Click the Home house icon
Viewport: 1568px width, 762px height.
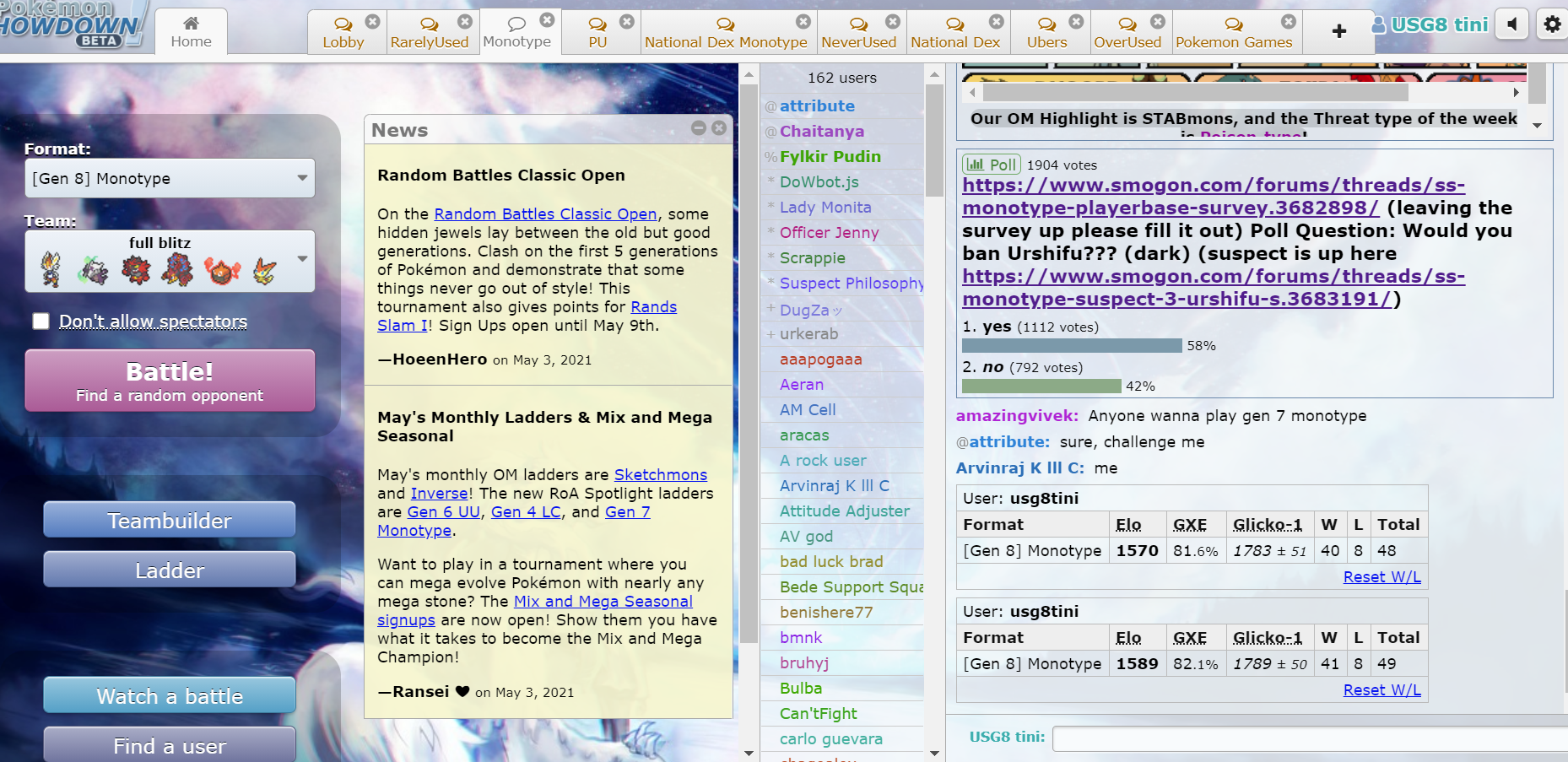pyautogui.click(x=192, y=24)
